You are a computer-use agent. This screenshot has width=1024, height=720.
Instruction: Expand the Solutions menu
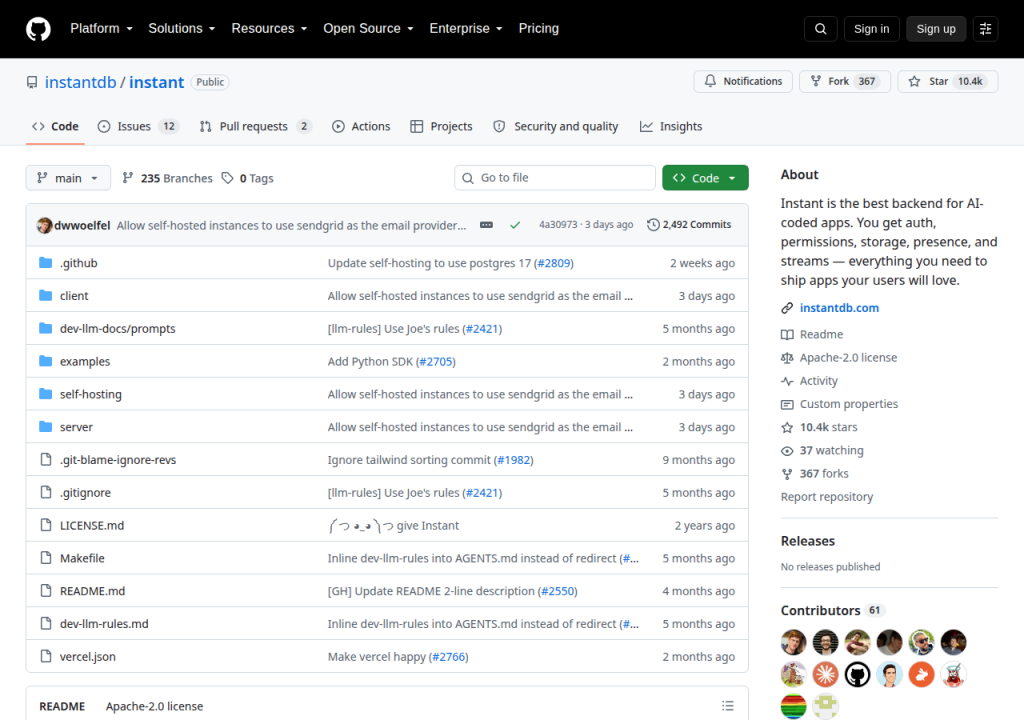pos(182,29)
